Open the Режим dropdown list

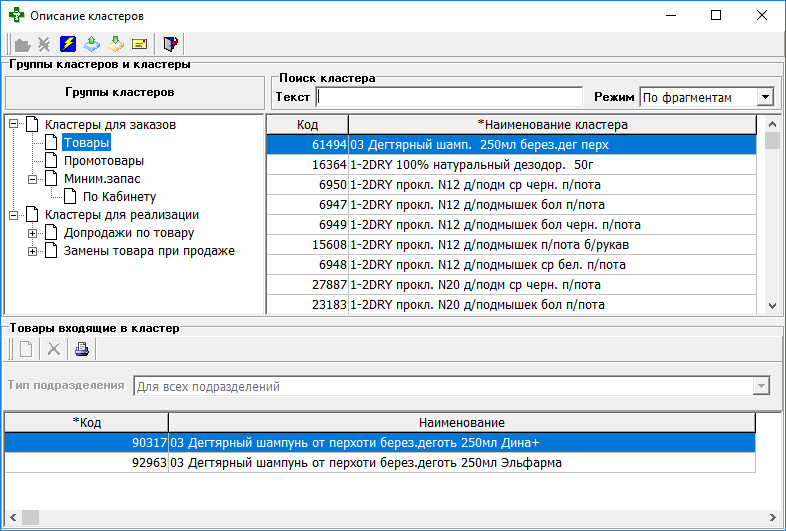click(x=765, y=97)
